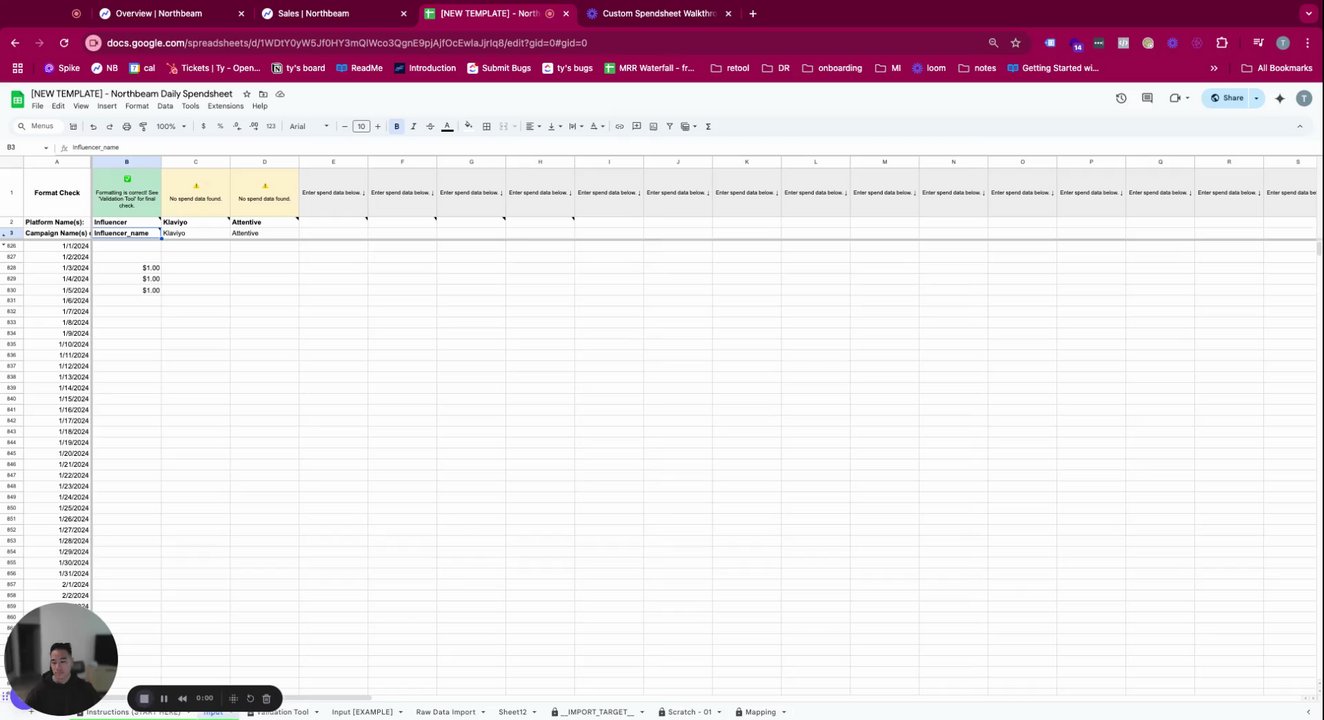Image resolution: width=1324 pixels, height=720 pixels.
Task: Format as percent with percent icon
Action: pos(220,127)
